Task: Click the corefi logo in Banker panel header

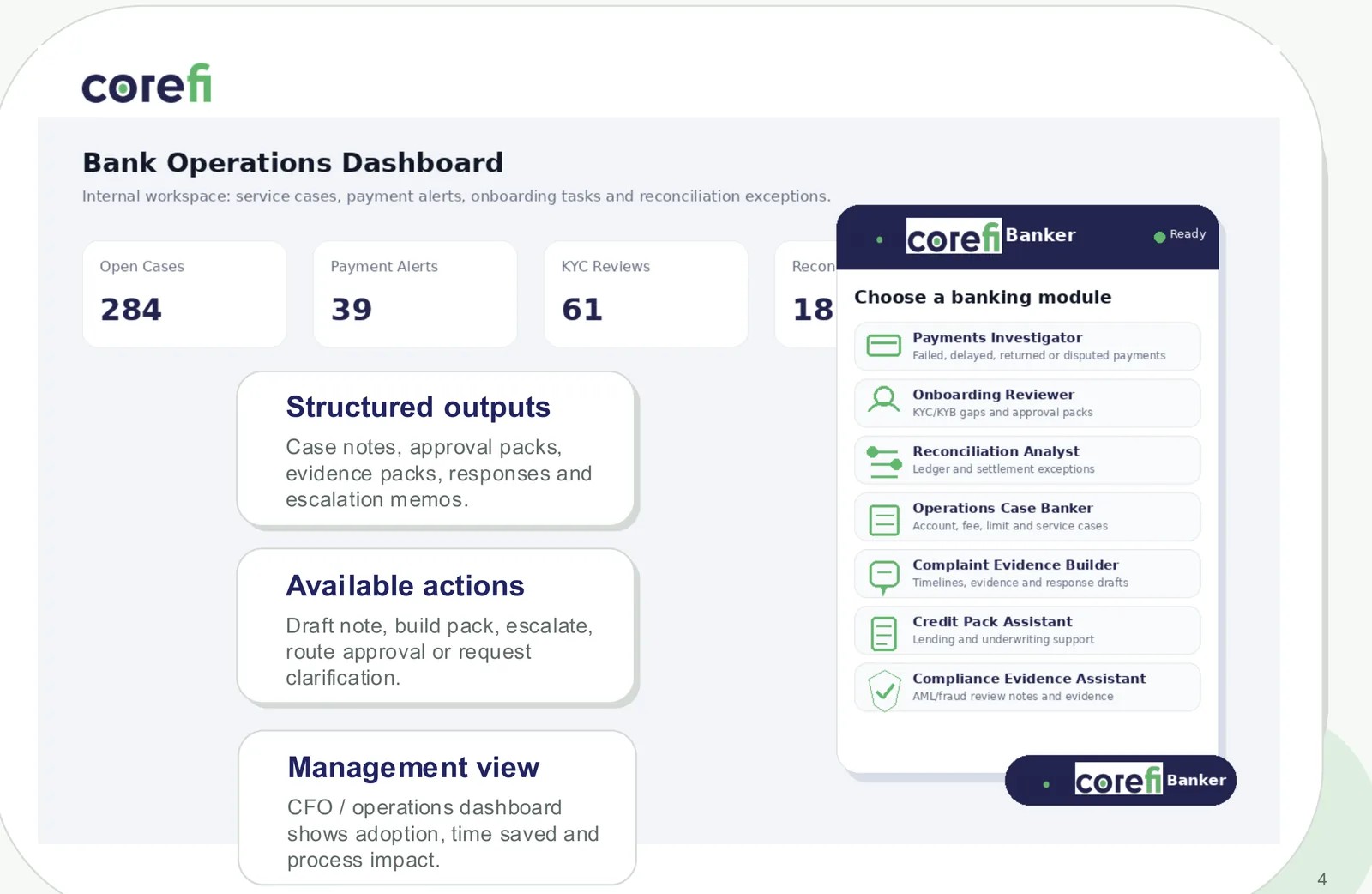Action: 954,236
